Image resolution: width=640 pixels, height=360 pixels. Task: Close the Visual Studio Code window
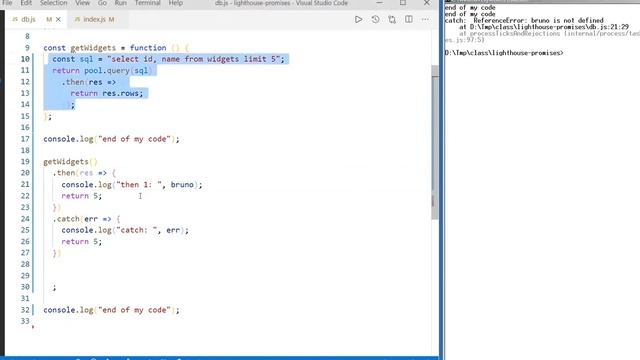coord(427,3)
